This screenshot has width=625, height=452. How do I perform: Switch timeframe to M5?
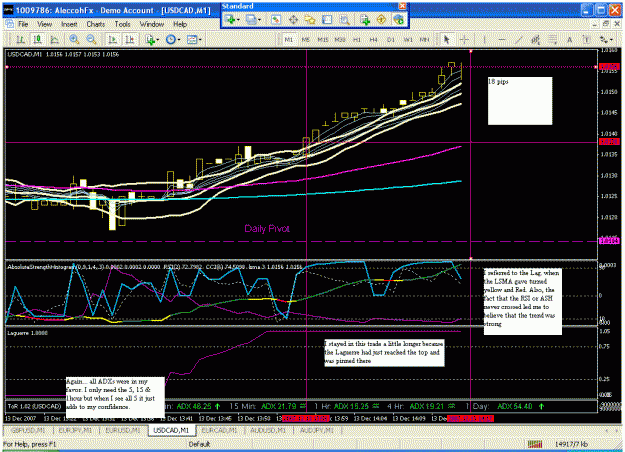point(306,39)
